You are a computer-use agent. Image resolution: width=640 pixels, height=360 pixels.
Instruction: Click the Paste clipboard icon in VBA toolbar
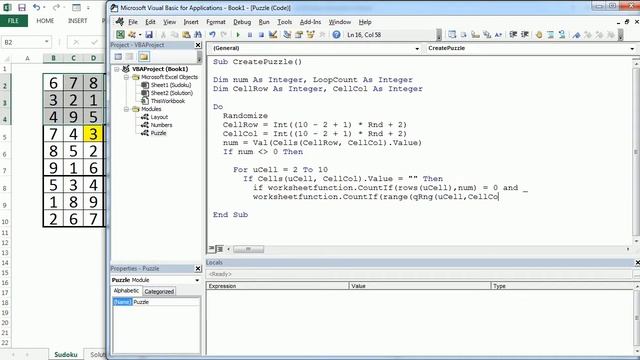click(186, 35)
